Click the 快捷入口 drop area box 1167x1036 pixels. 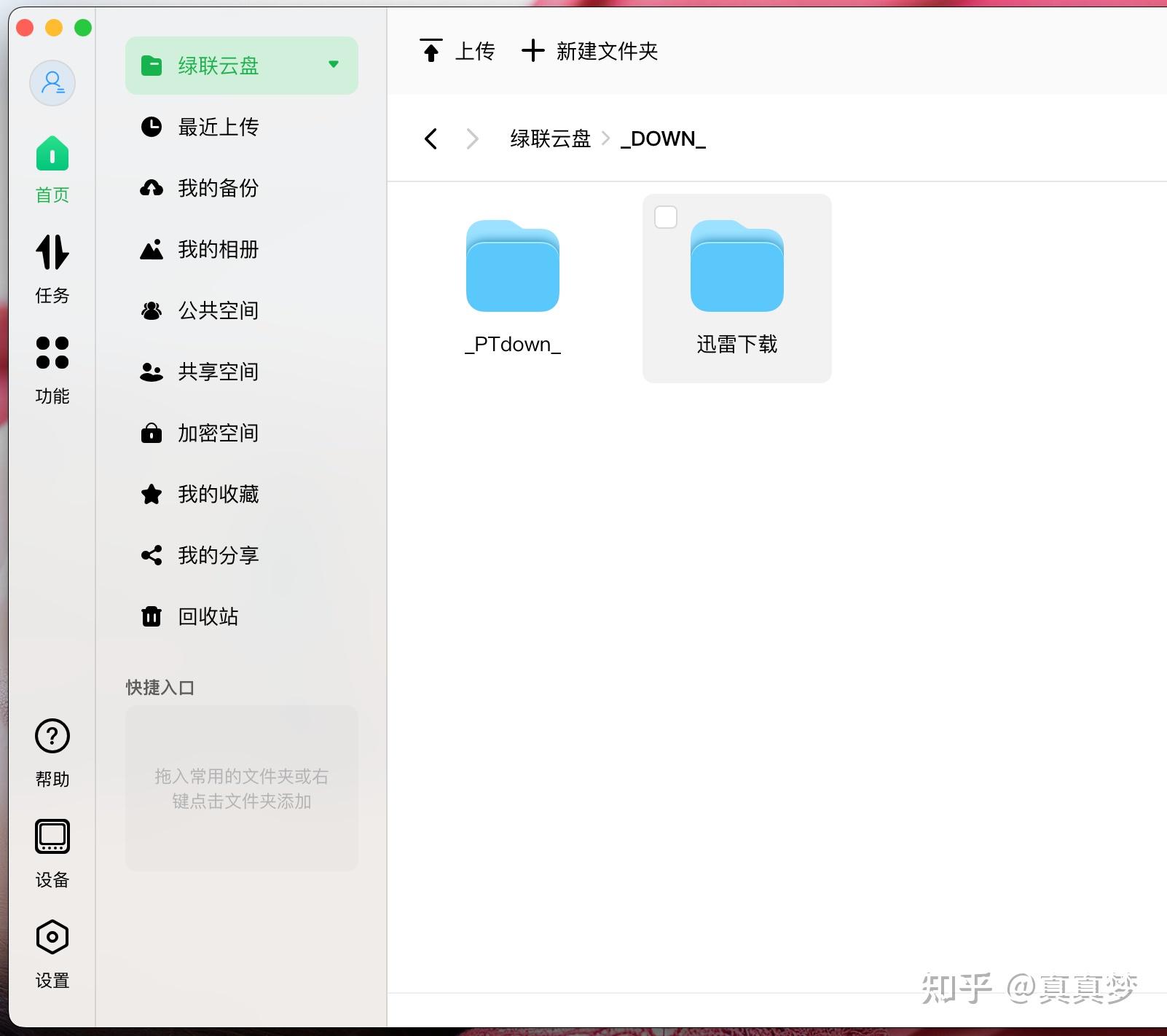242,788
